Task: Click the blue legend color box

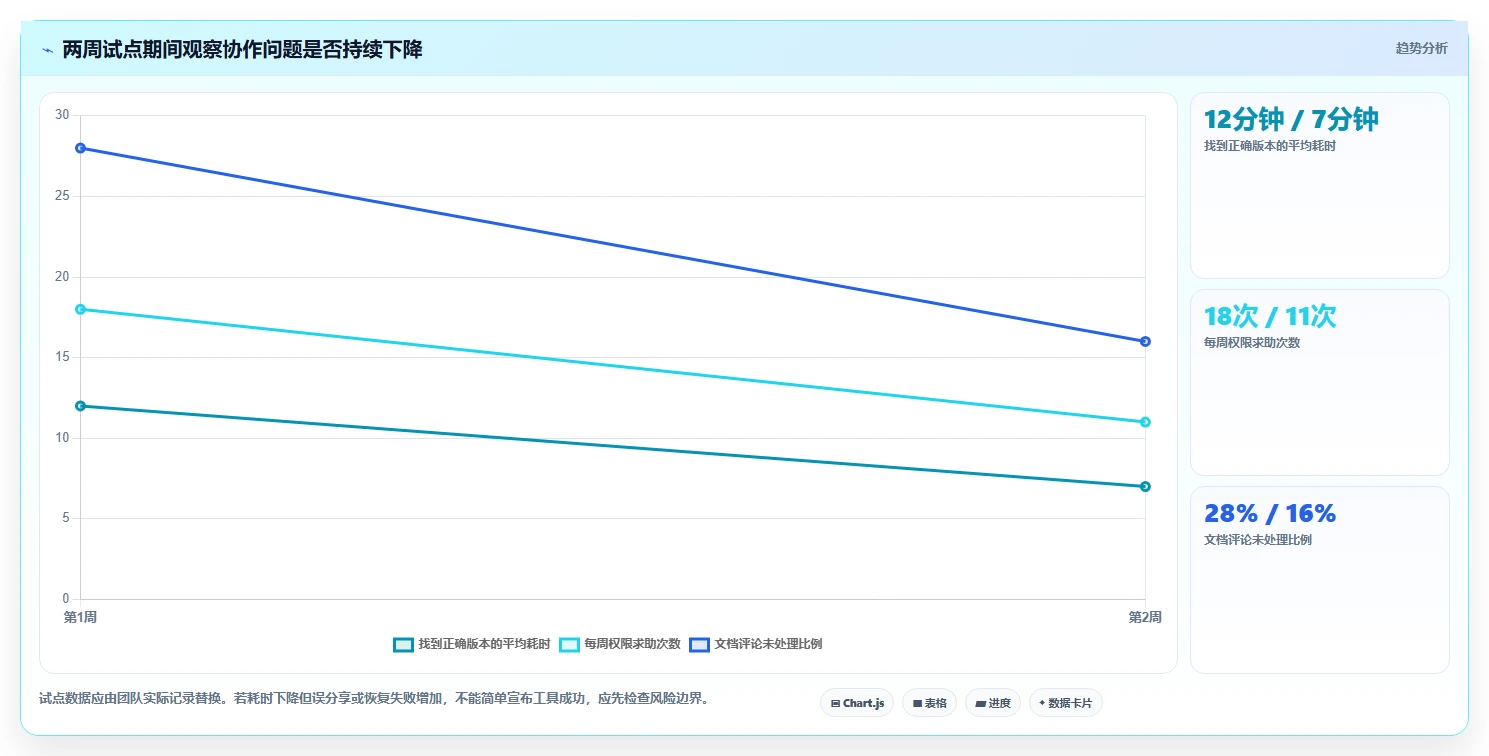Action: click(699, 644)
